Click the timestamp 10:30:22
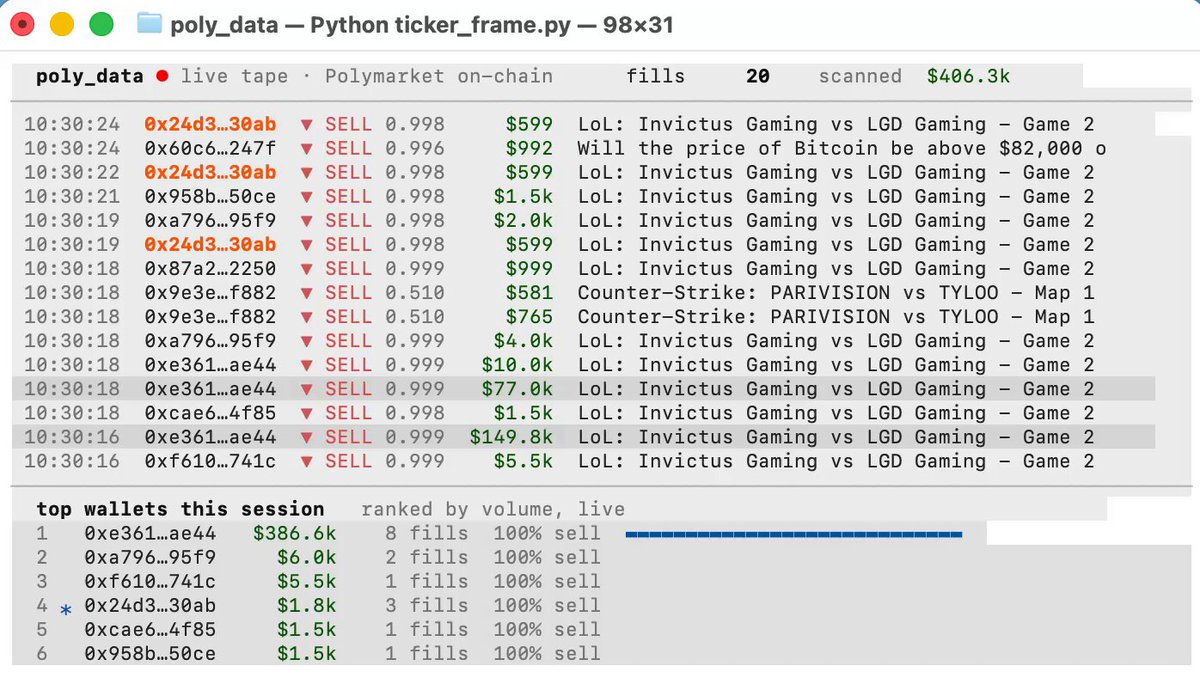The height and width of the screenshot is (684, 1200). point(72,173)
